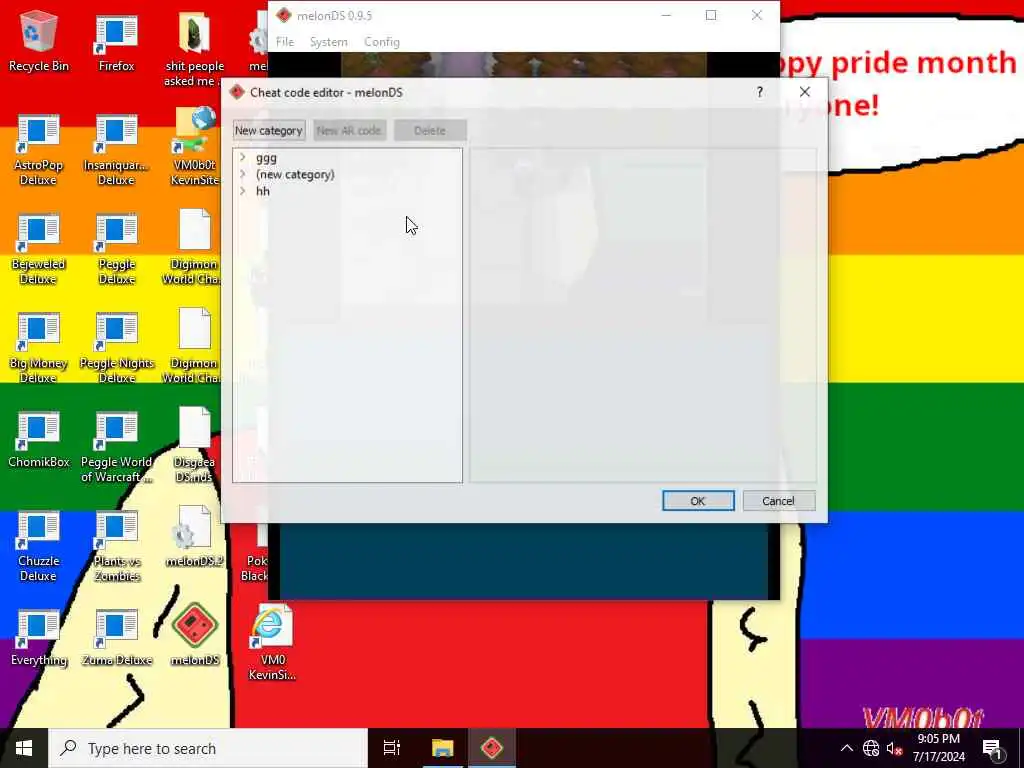Open the Windows Start menu
1024x768 pixels.
pyautogui.click(x=24, y=748)
